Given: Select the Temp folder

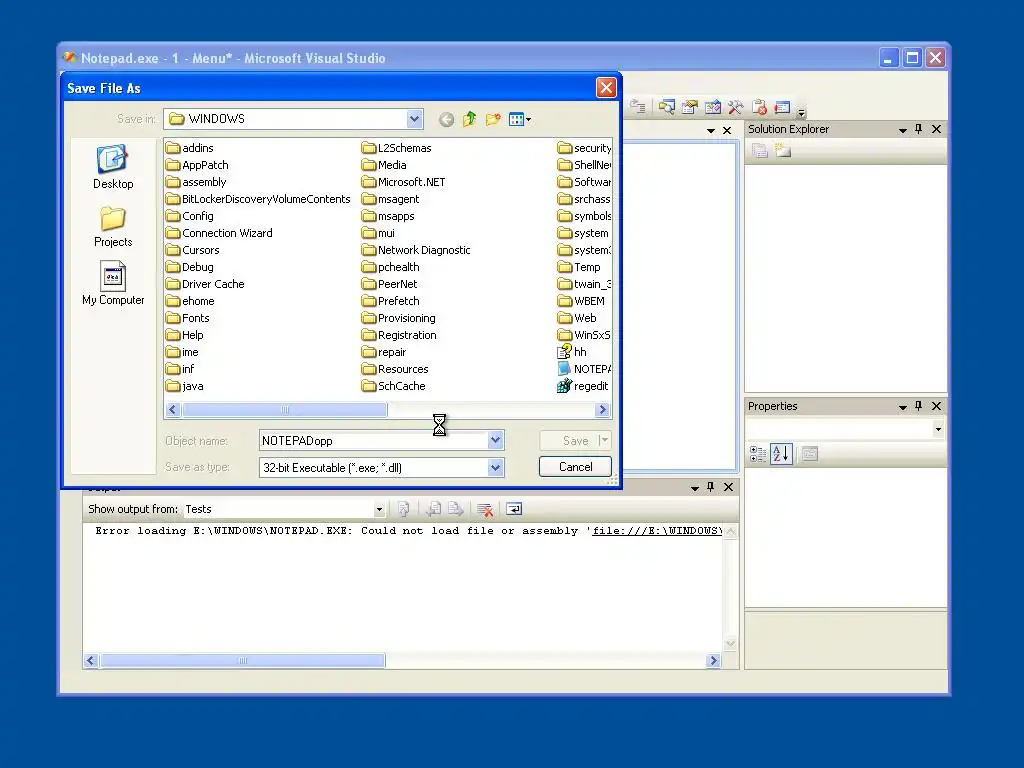Looking at the screenshot, I should tap(579, 267).
